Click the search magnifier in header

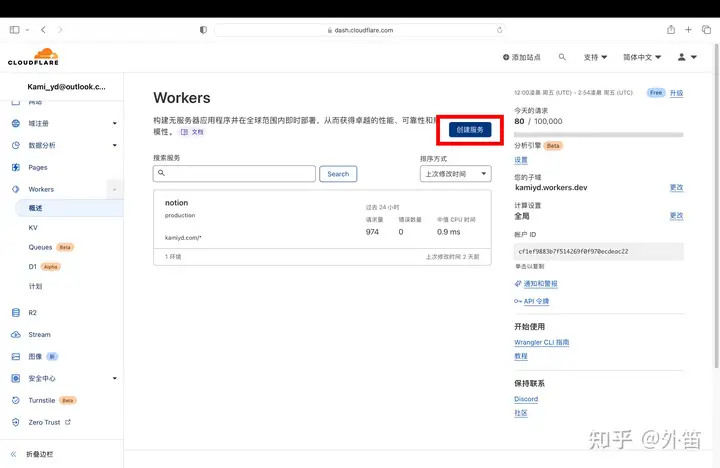tap(562, 57)
